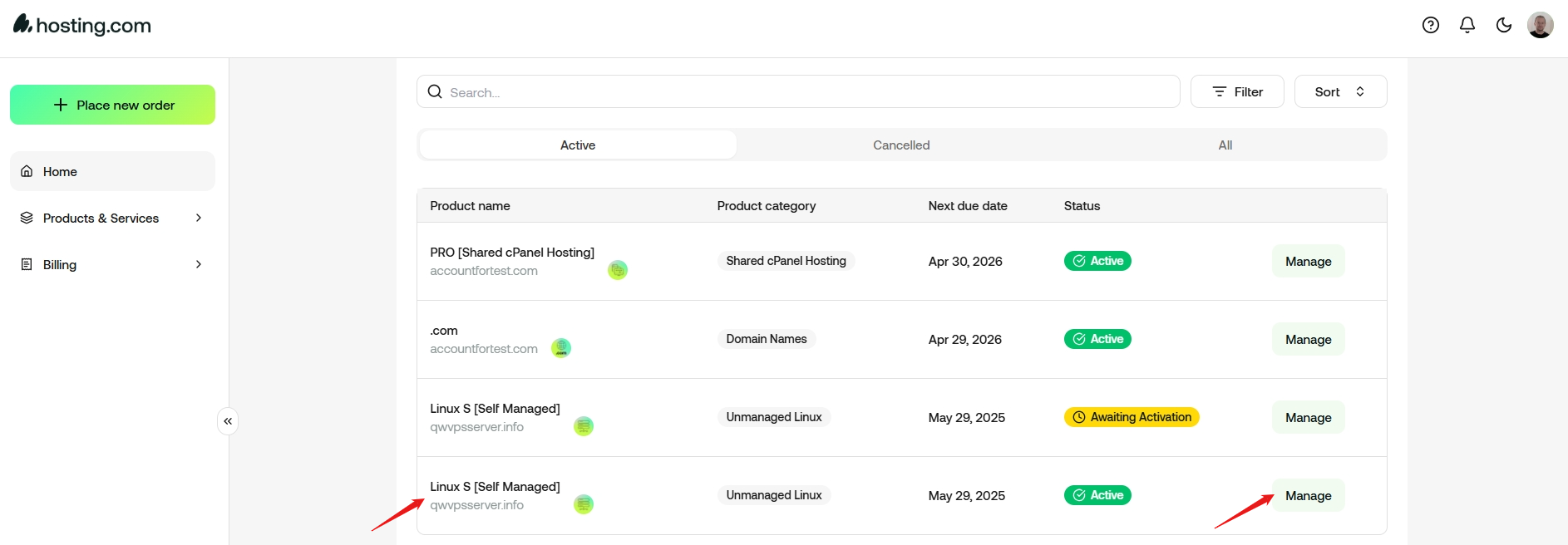The height and width of the screenshot is (545, 1568).
Task: Click the .com product name
Action: point(444,331)
